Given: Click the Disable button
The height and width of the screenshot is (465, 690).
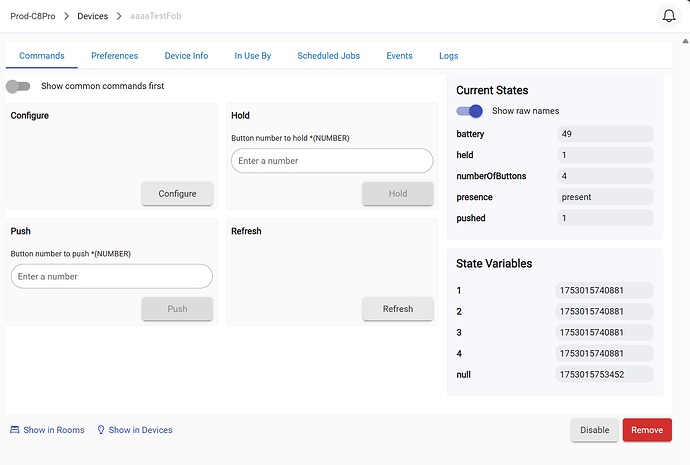Looking at the screenshot, I should [x=594, y=430].
